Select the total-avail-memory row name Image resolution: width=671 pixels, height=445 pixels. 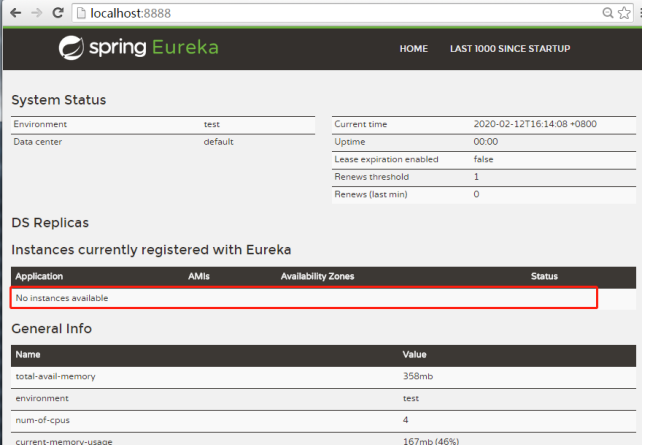click(x=55, y=377)
